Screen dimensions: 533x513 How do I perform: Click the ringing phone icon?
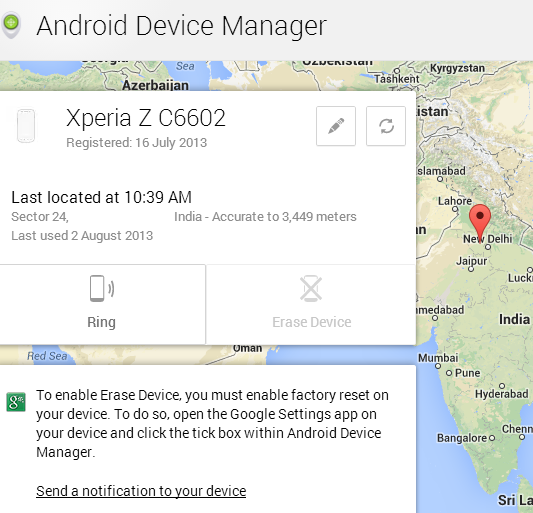click(x=102, y=288)
